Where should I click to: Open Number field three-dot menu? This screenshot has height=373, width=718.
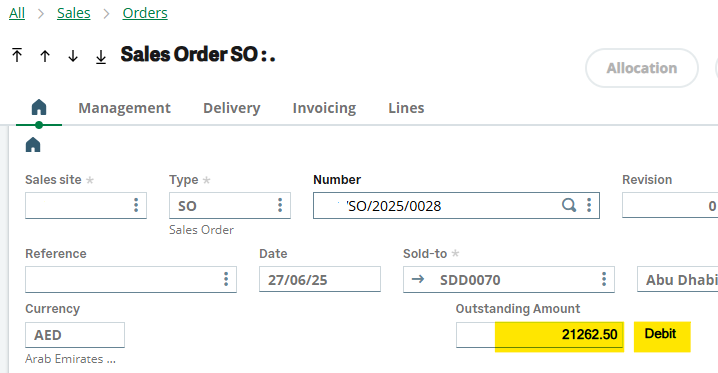pos(589,205)
